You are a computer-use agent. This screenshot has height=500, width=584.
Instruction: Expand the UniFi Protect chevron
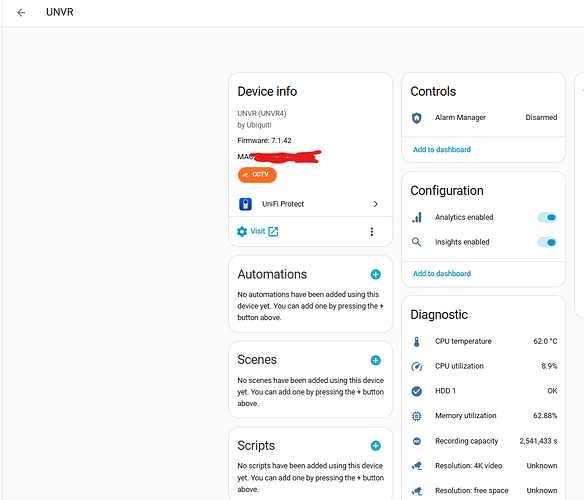click(x=375, y=204)
